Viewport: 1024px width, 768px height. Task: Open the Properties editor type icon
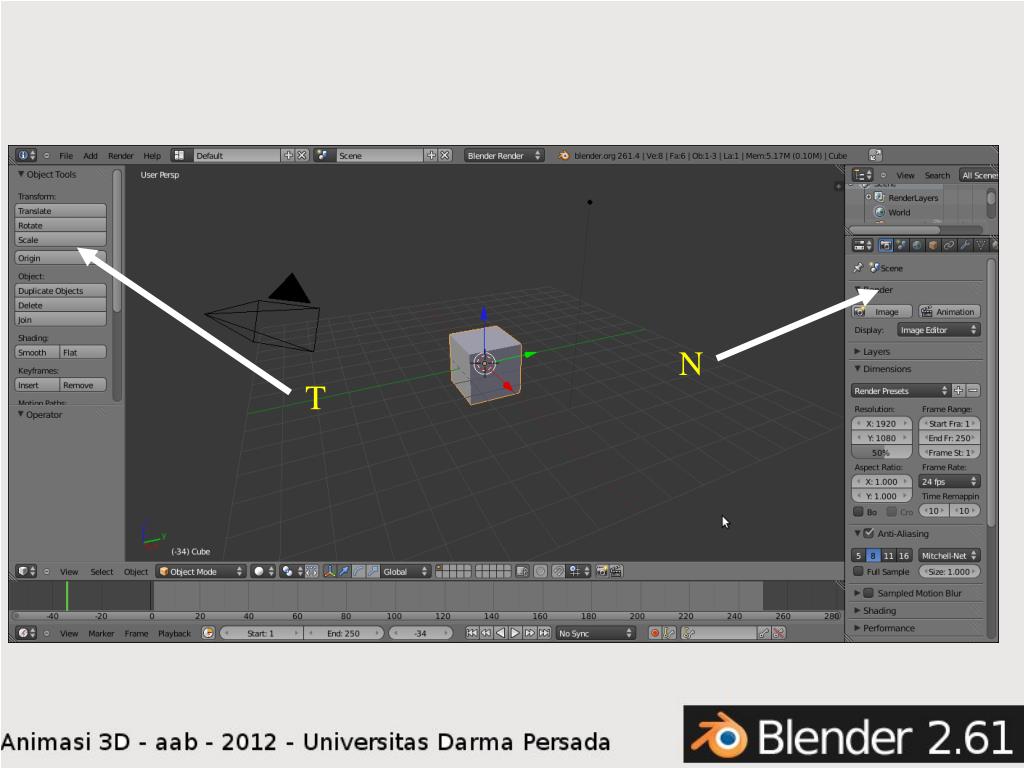click(863, 246)
